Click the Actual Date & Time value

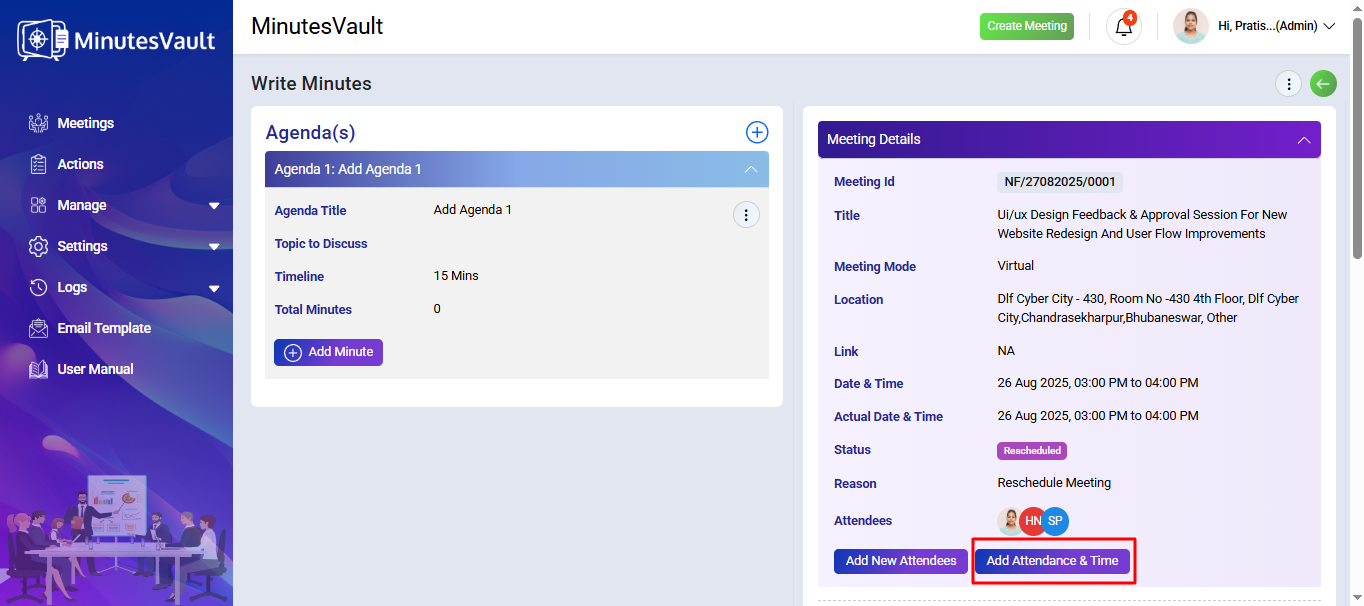[1098, 416]
